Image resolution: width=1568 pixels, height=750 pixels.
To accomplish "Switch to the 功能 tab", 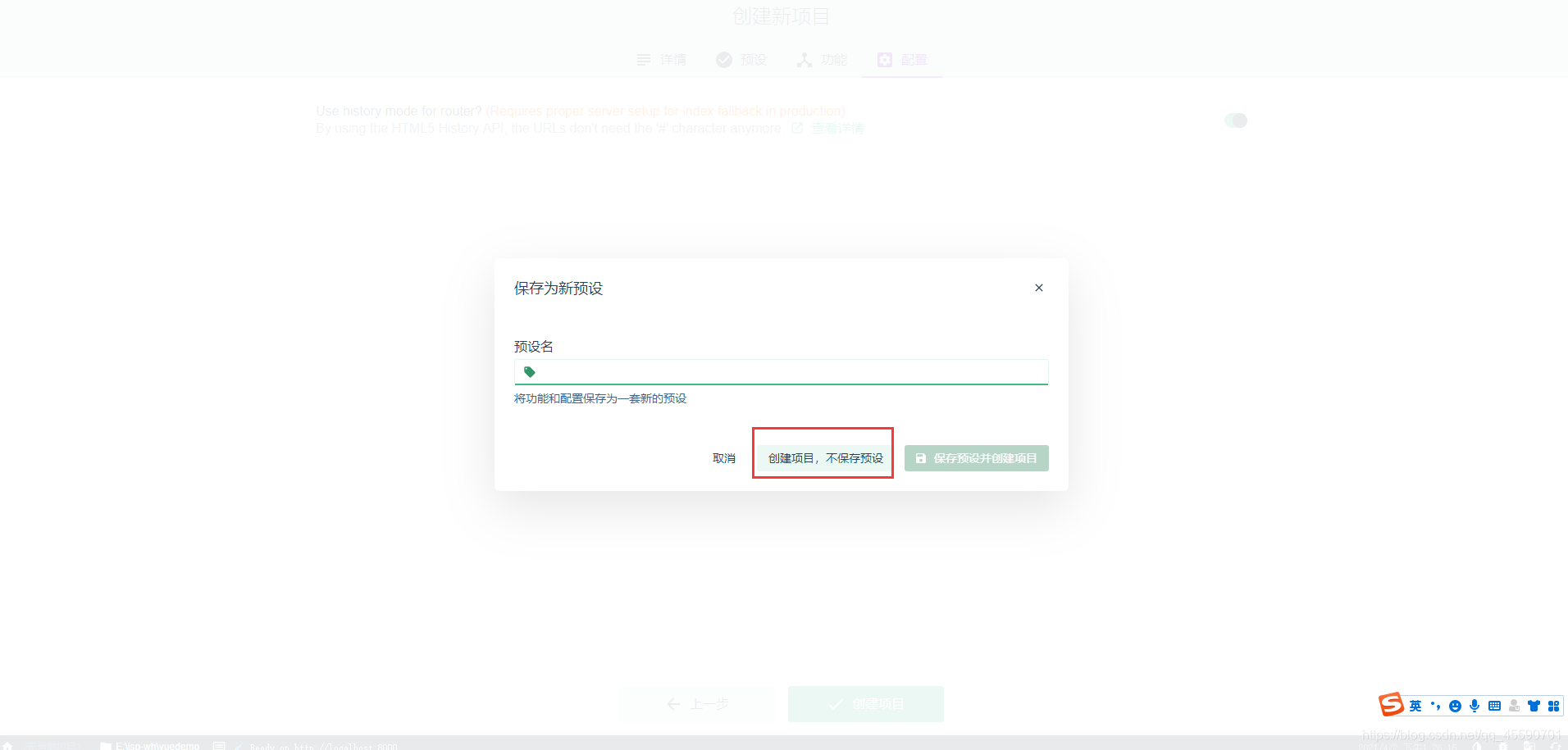I will coord(822,60).
